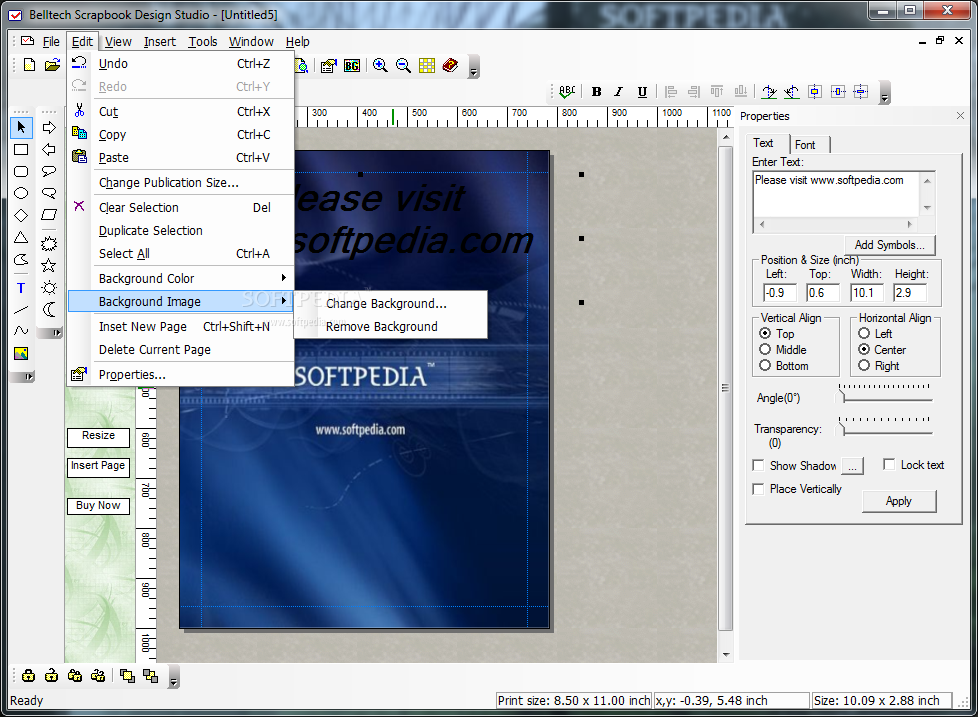Choose the right arrow shape

click(x=49, y=127)
